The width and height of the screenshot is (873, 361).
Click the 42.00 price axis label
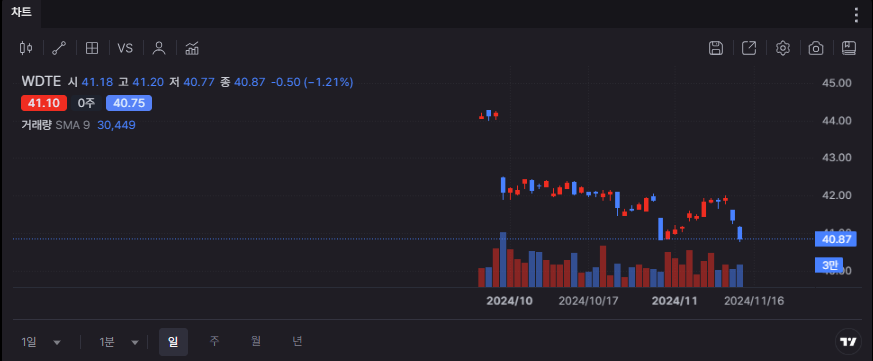(837, 195)
